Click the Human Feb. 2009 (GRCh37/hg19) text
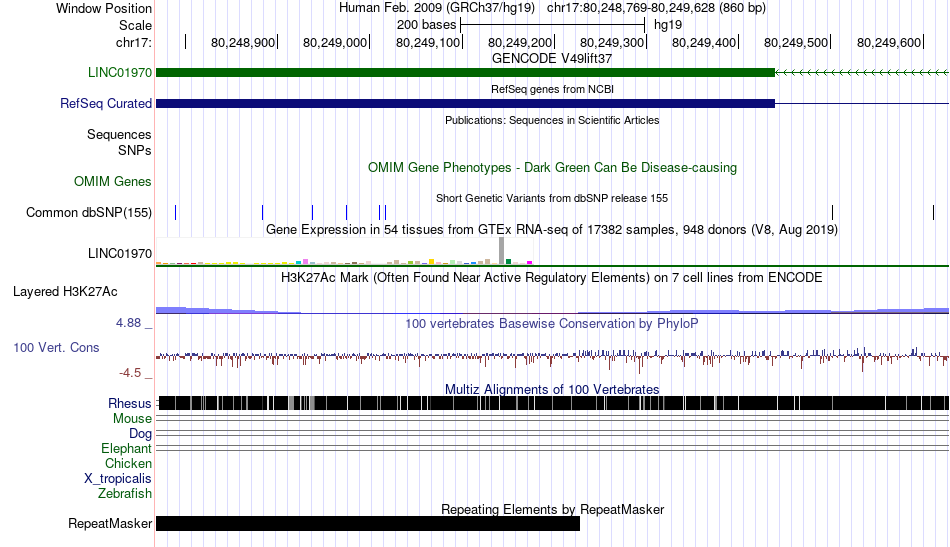This screenshot has width=950, height=547. click(x=437, y=8)
